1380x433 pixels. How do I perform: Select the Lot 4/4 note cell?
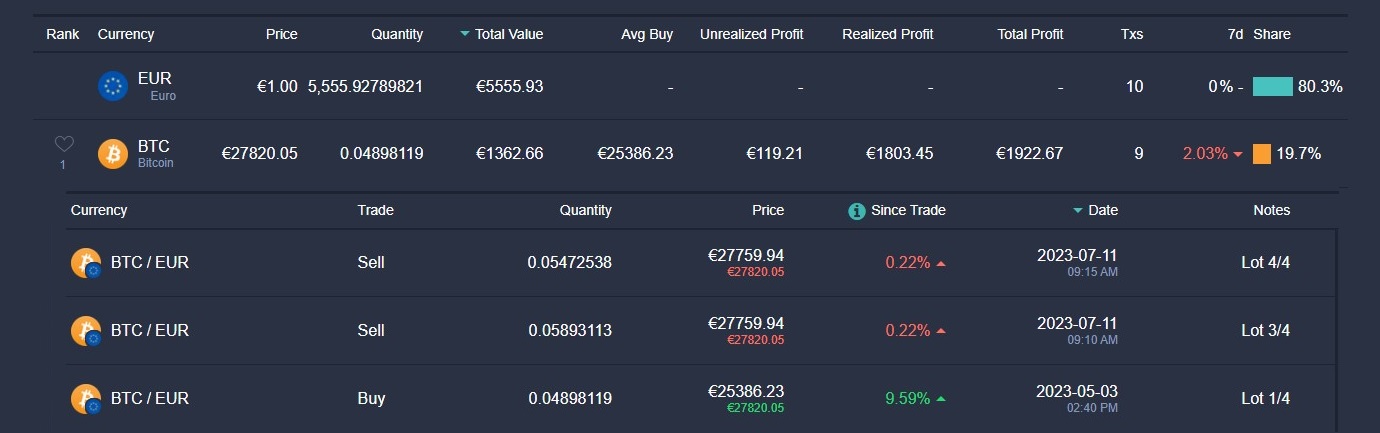1265,263
